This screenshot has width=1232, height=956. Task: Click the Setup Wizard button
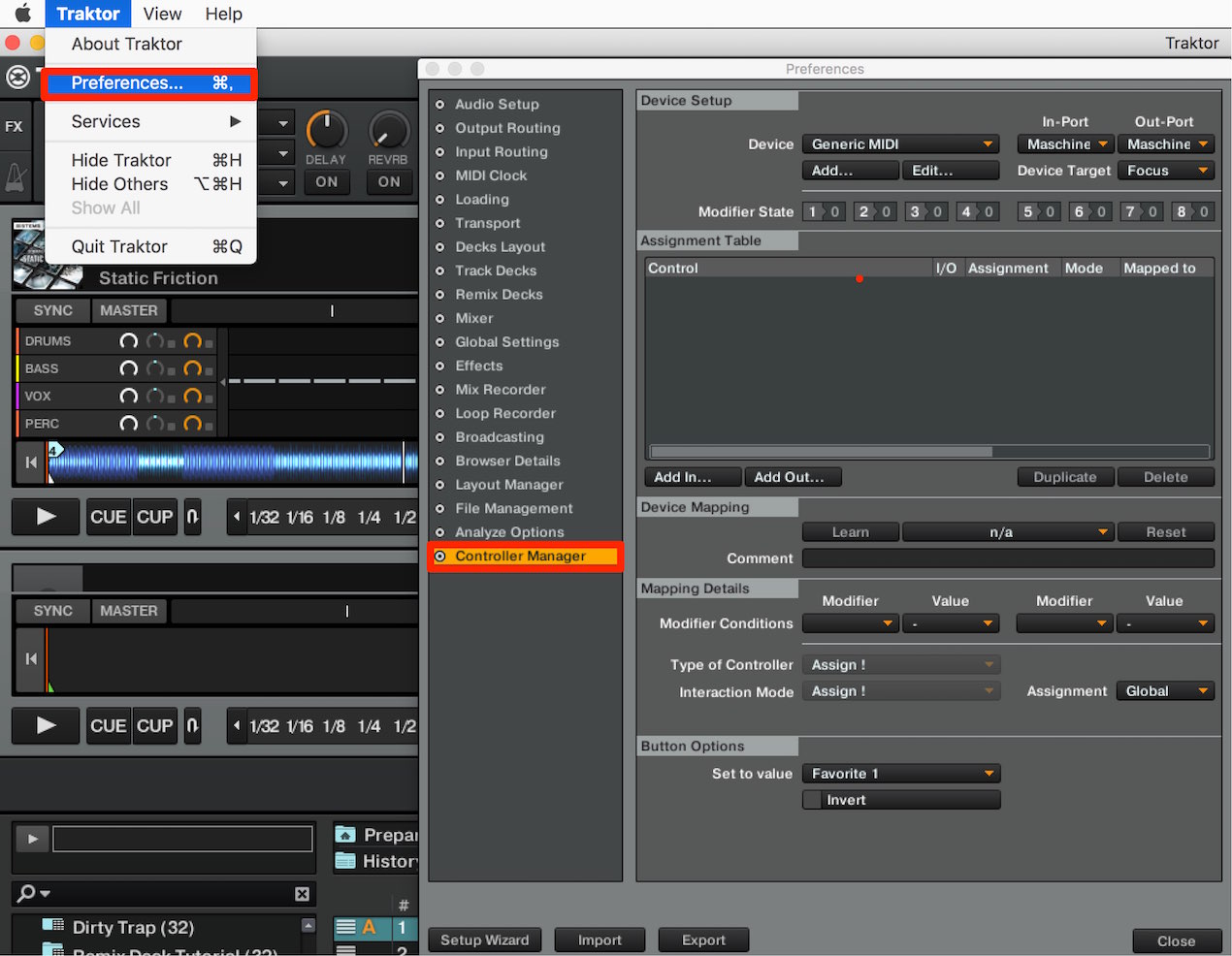click(x=485, y=940)
